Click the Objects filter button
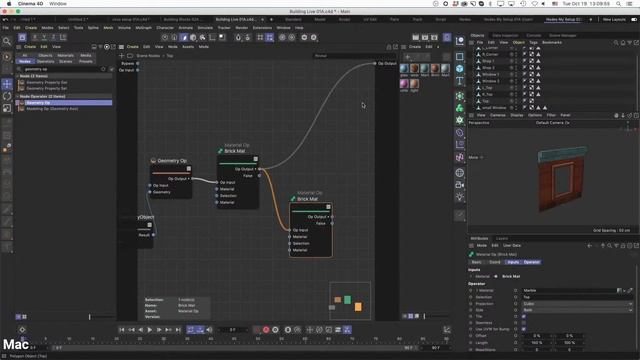Image resolution: width=640 pixels, height=360 pixels. pyautogui.click(x=45, y=56)
